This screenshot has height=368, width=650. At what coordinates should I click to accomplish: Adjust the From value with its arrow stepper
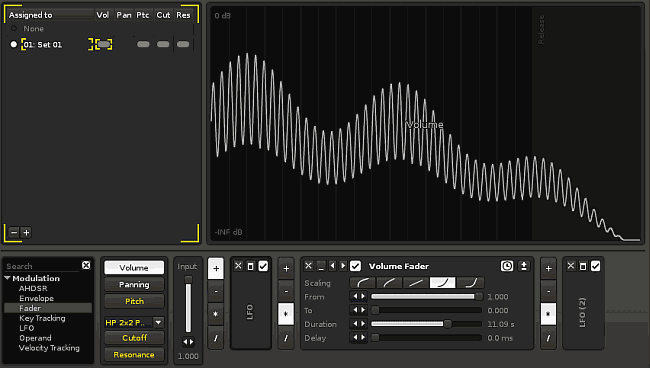(359, 296)
